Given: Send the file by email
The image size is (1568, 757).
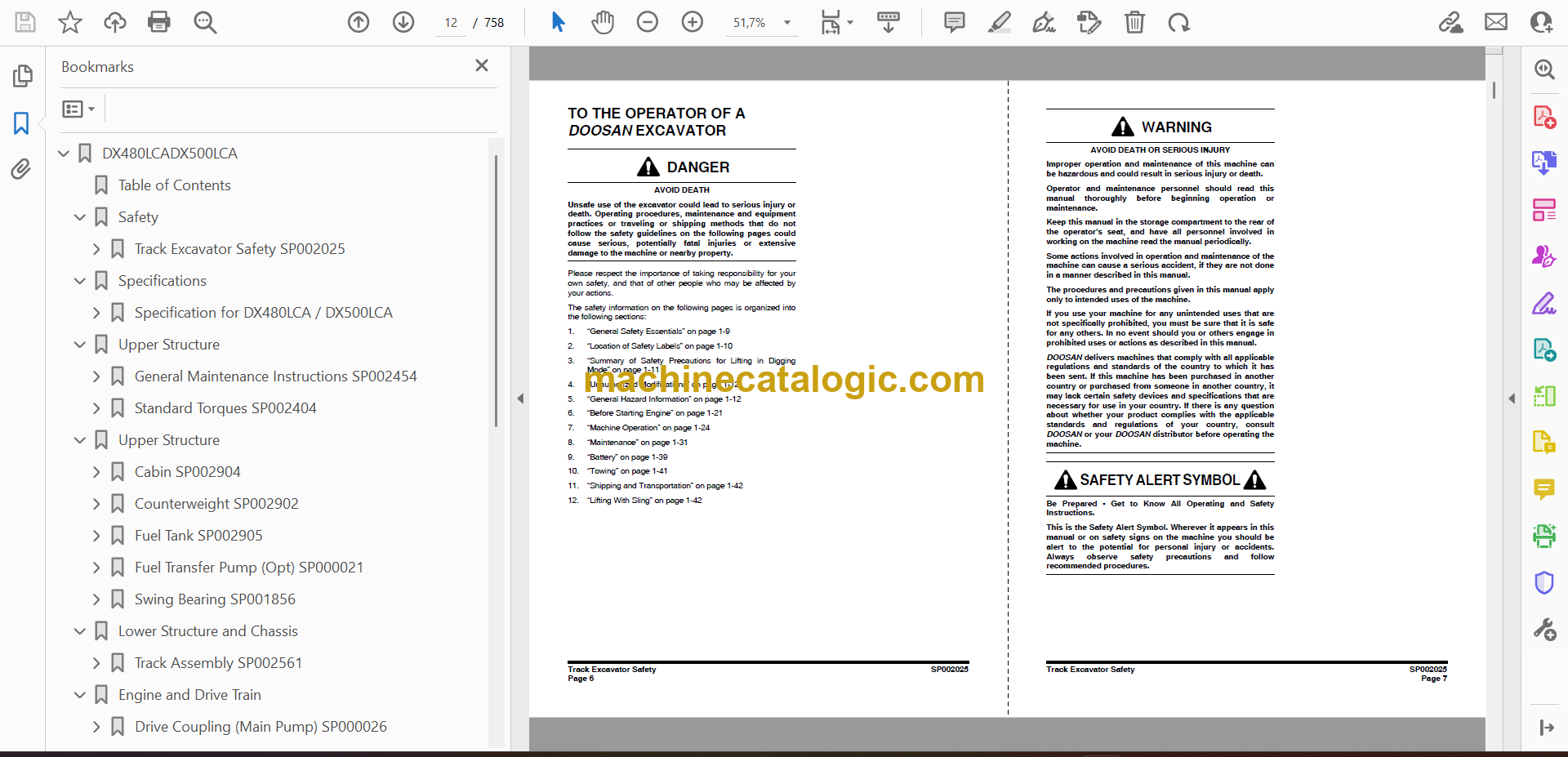Looking at the screenshot, I should pyautogui.click(x=1496, y=22).
